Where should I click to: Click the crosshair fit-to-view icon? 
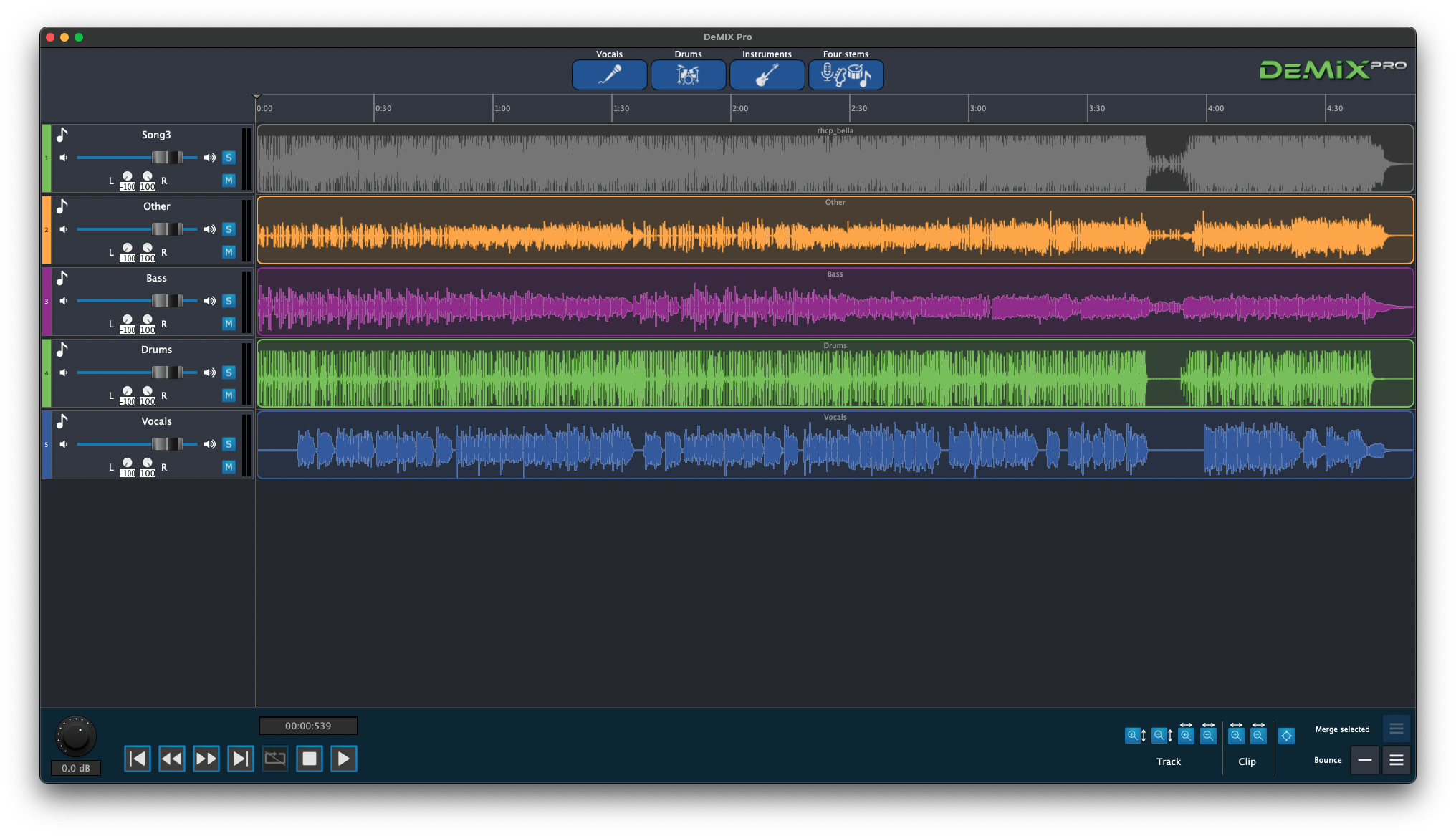pyautogui.click(x=1286, y=736)
